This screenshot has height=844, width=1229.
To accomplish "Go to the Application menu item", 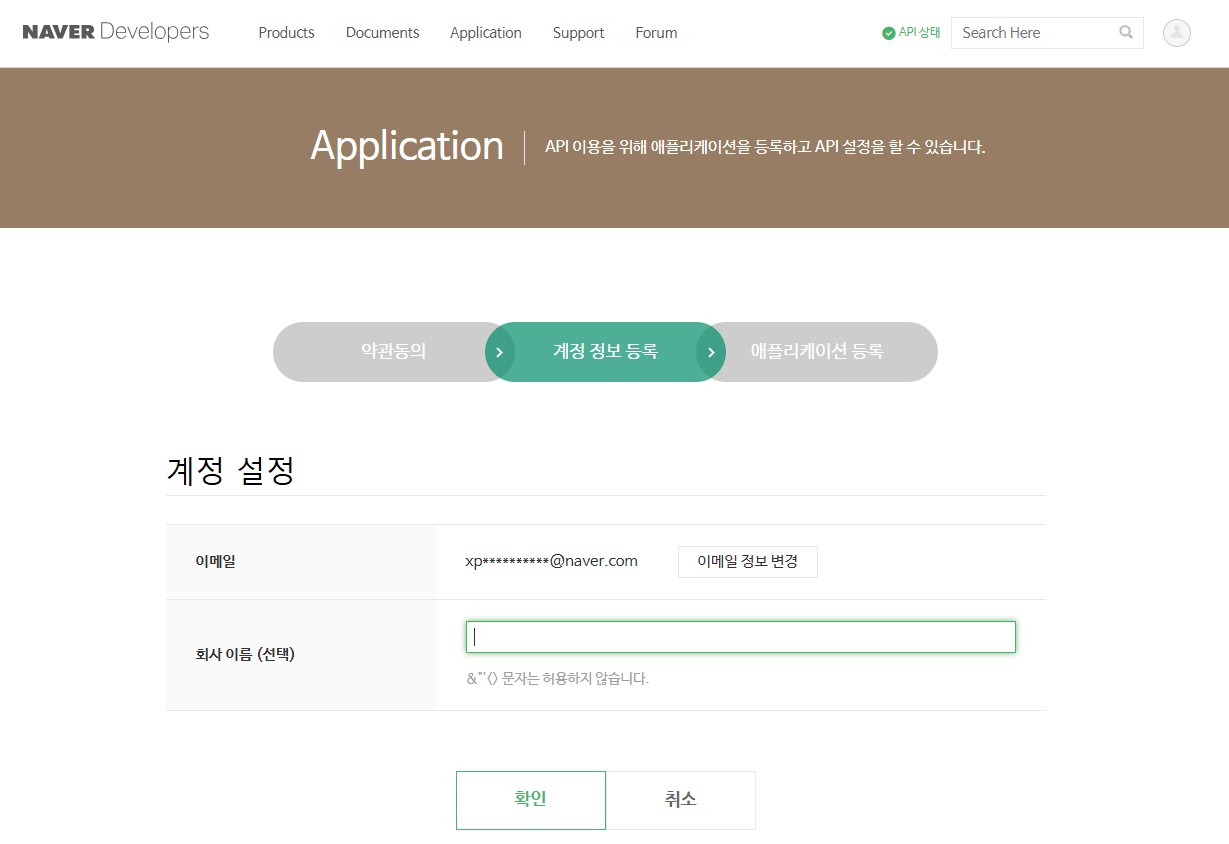I will click(x=485, y=33).
